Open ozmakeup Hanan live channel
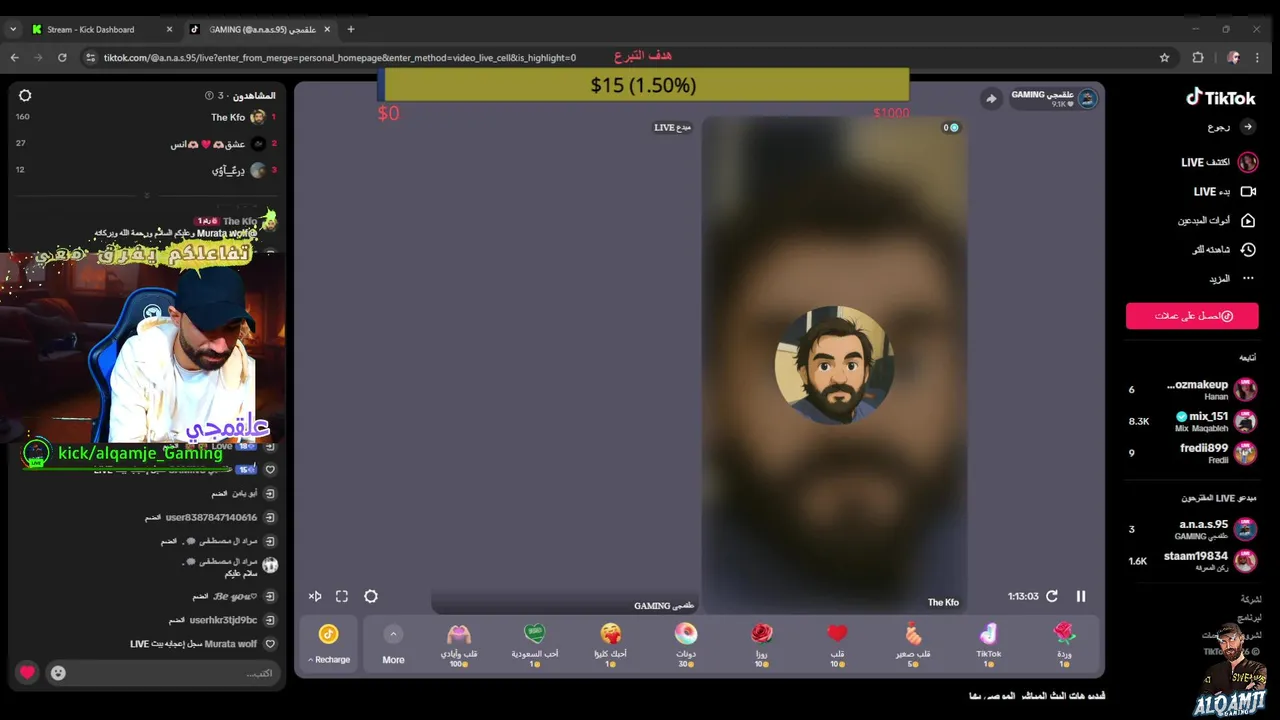 pos(1192,390)
